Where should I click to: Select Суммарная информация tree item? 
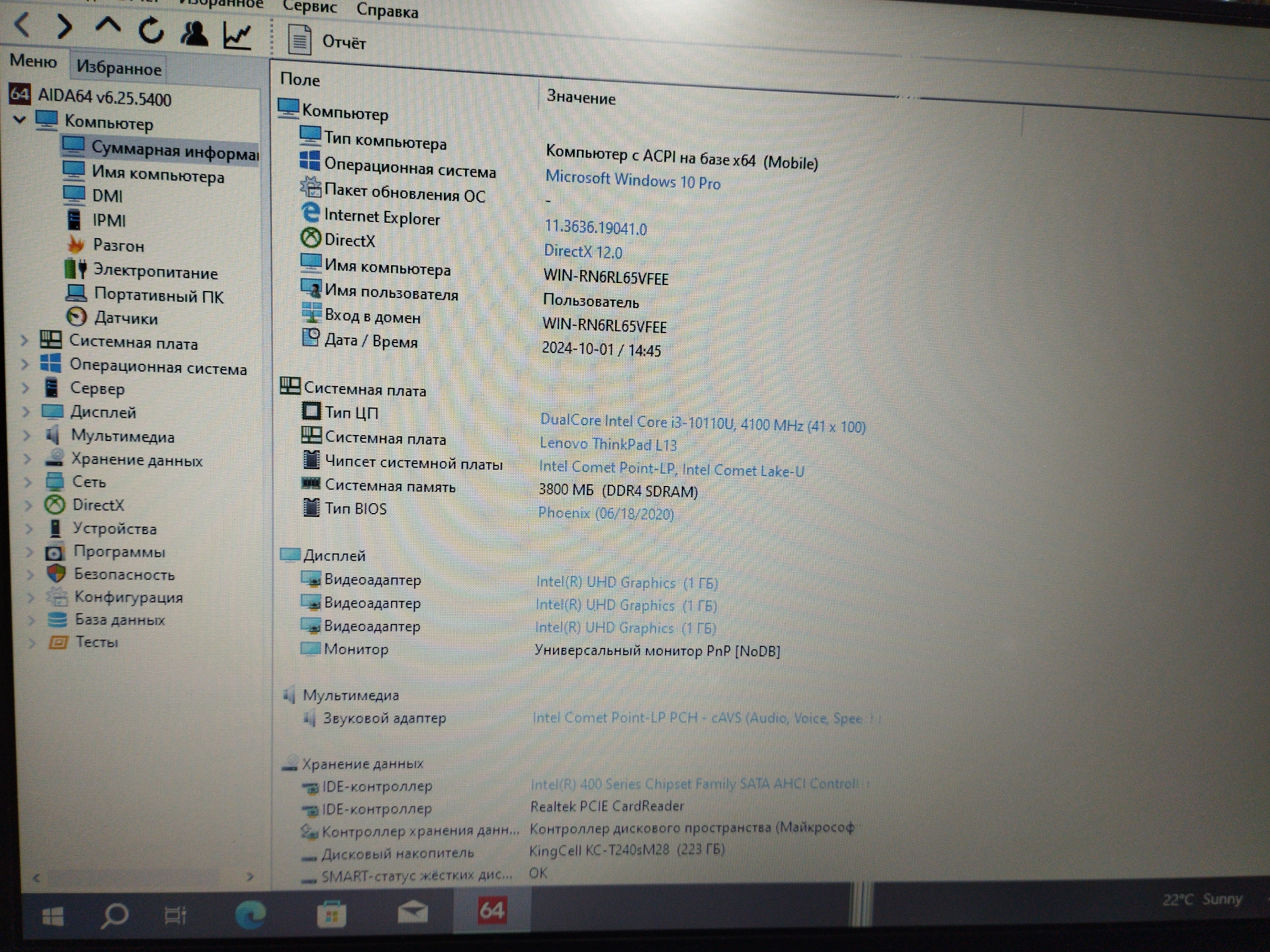click(161, 150)
